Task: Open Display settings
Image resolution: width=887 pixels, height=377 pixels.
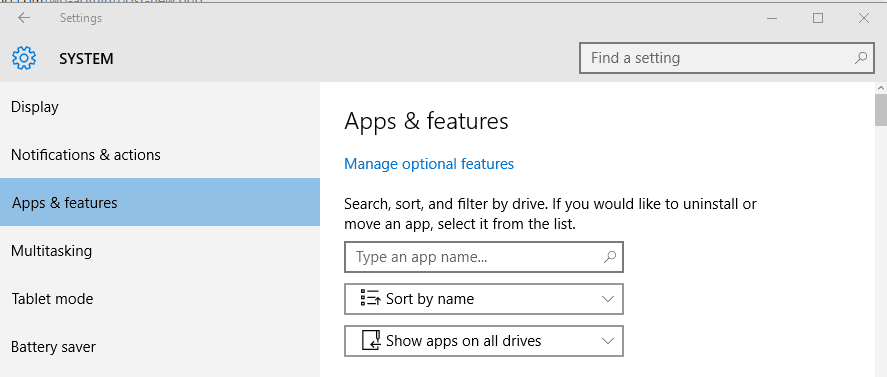Action: [x=160, y=107]
